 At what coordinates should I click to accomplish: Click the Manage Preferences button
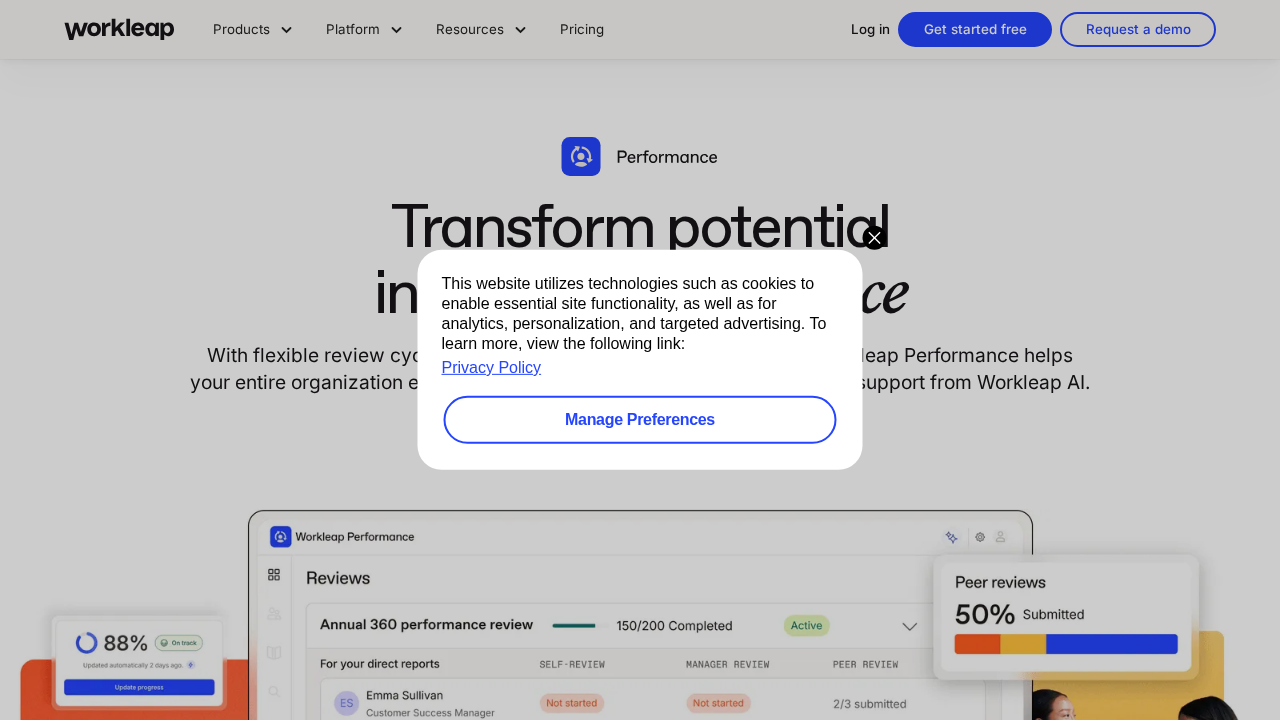coord(640,420)
